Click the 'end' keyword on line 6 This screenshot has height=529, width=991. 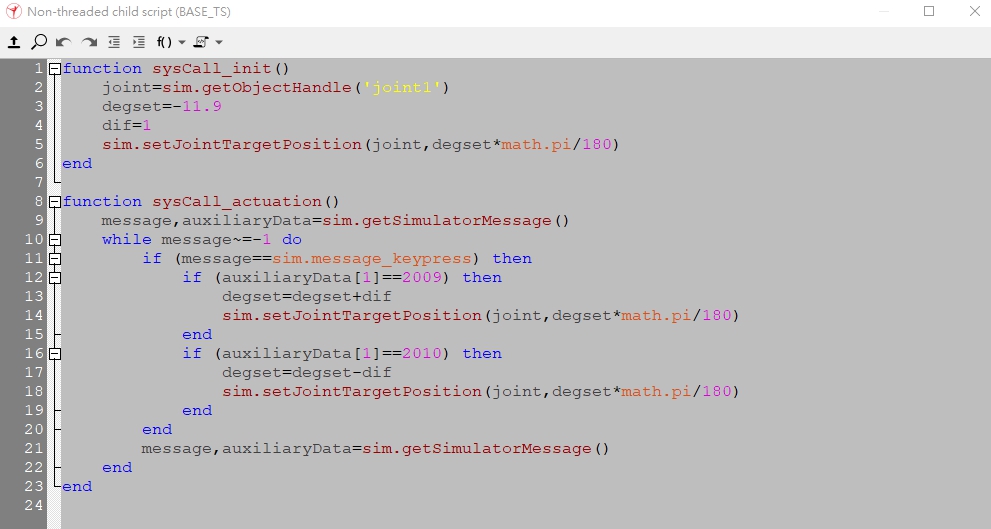77,163
